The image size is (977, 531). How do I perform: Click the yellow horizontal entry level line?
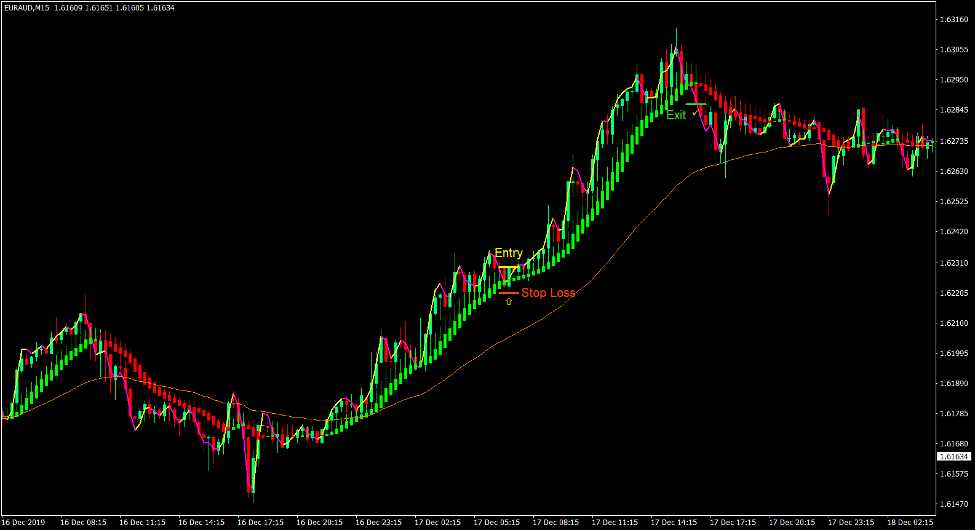click(509, 268)
